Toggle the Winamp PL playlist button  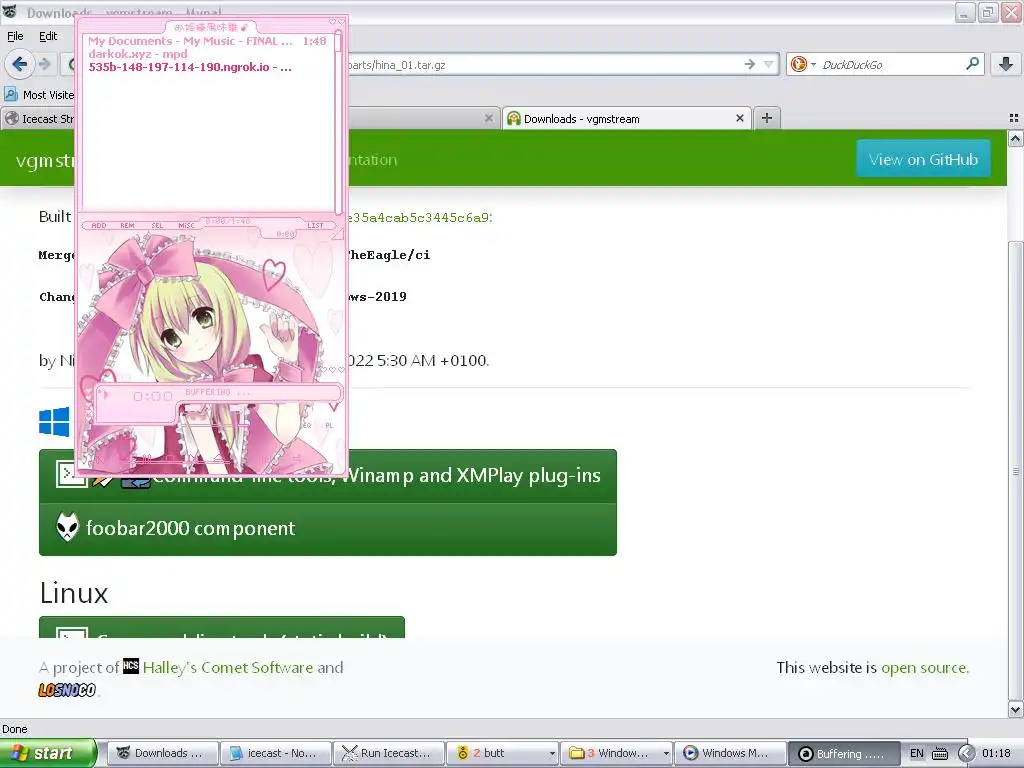(328, 425)
